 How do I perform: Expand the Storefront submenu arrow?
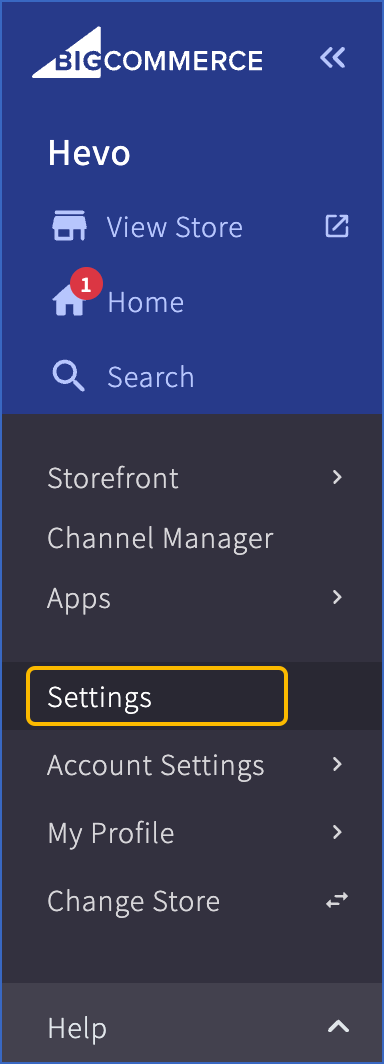pos(337,478)
